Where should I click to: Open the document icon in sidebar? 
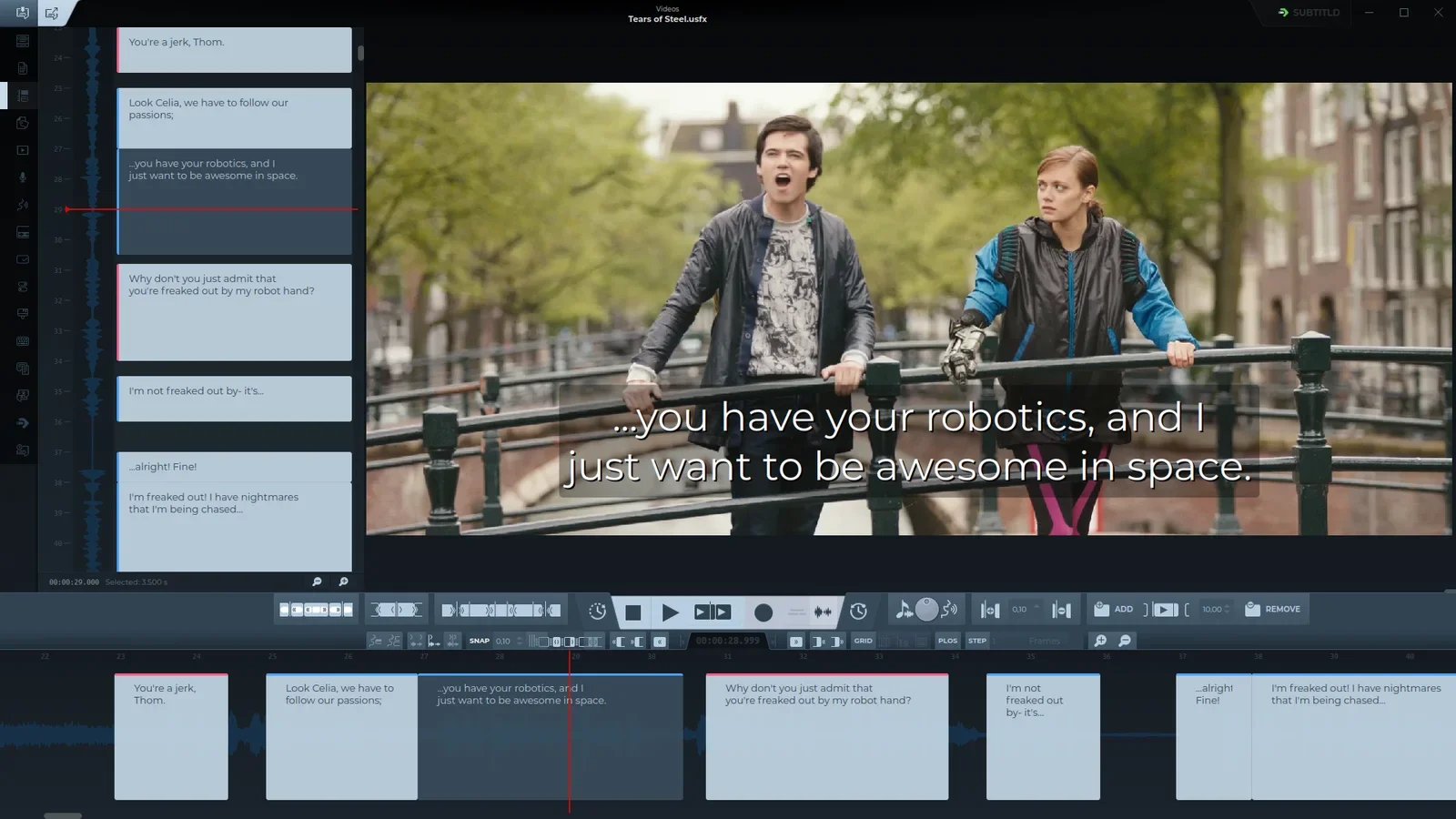click(x=23, y=68)
